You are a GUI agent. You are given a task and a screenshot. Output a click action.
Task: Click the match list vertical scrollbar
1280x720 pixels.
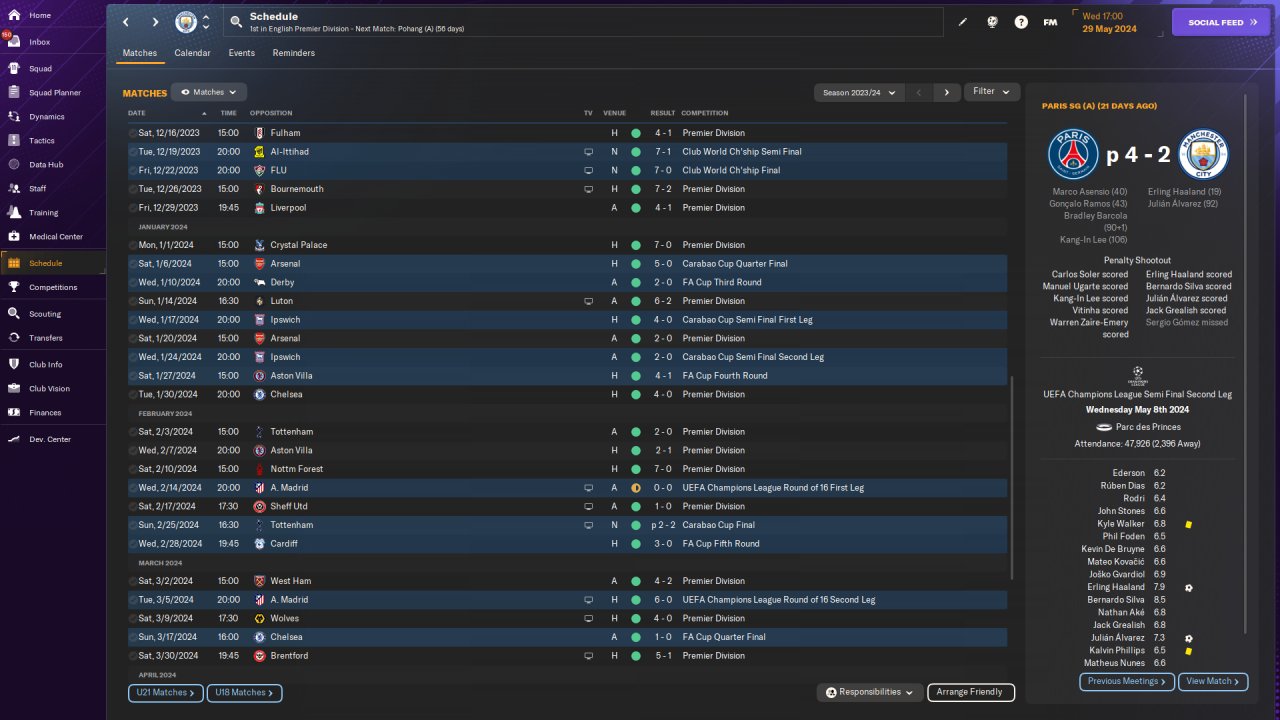pos(1012,478)
